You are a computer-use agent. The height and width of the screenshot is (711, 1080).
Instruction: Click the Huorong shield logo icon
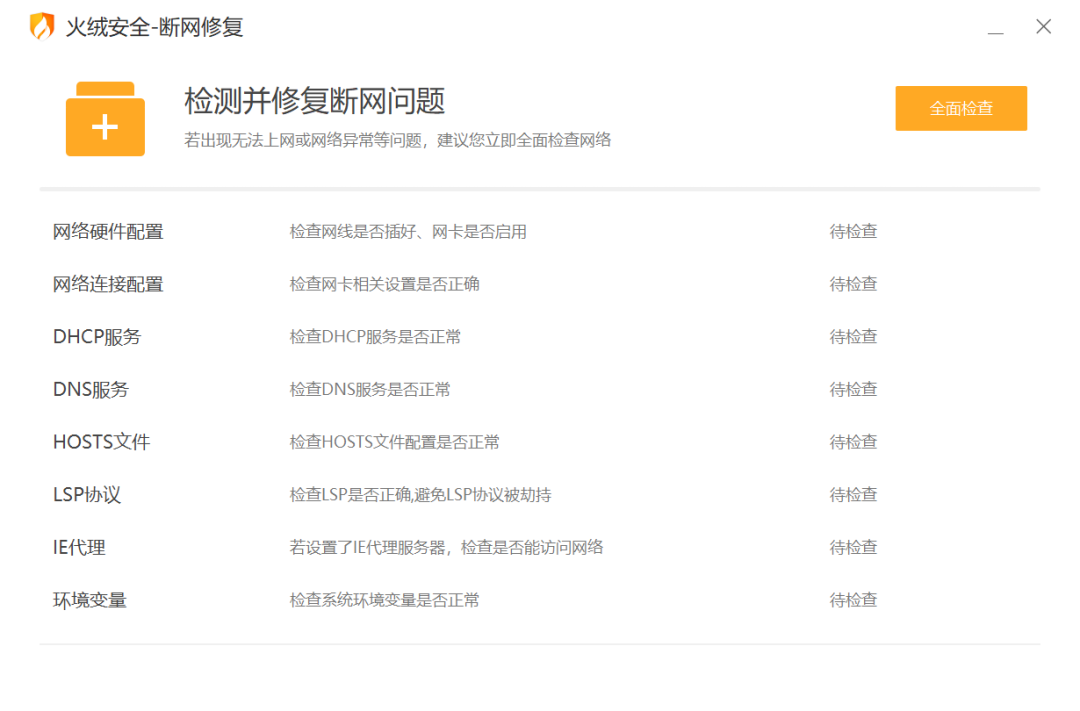click(42, 27)
